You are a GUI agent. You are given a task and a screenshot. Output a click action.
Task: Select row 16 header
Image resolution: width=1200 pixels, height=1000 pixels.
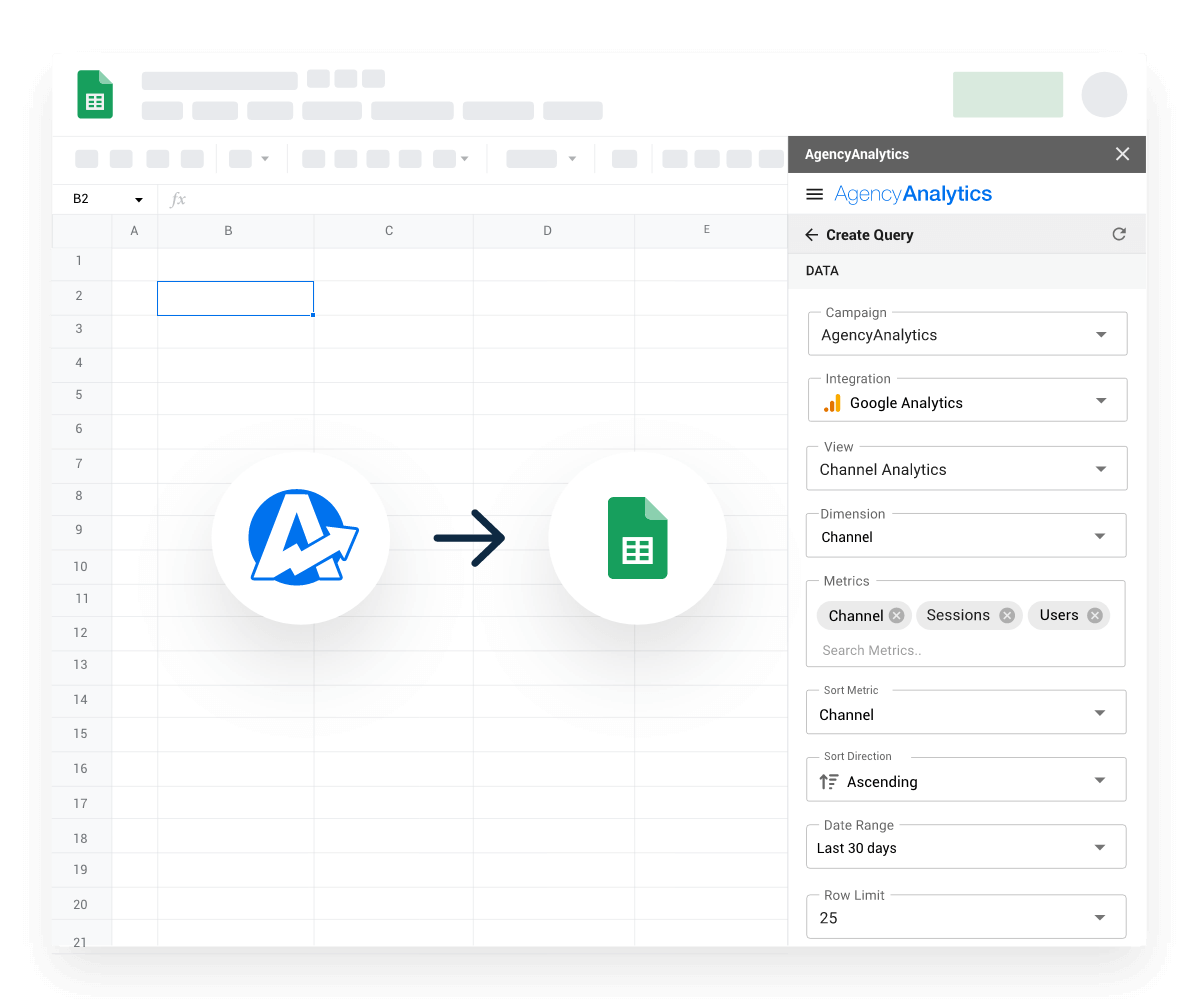tap(80, 769)
